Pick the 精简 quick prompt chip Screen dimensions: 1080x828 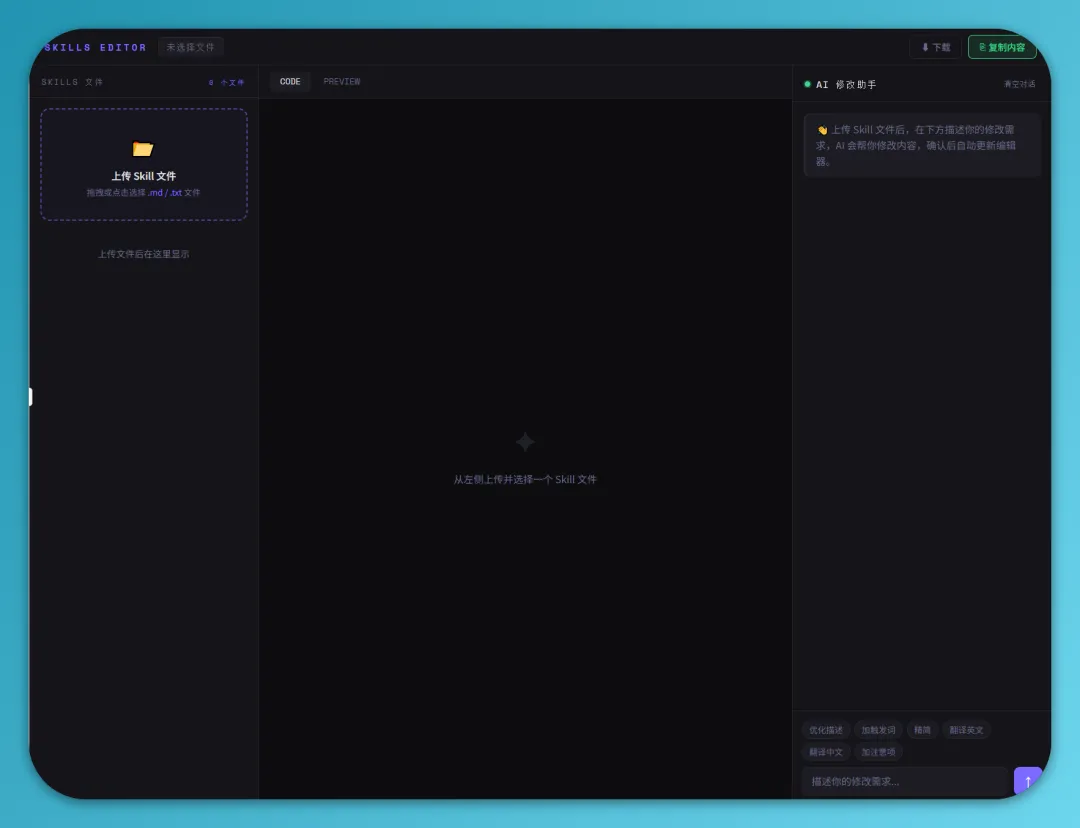click(x=921, y=730)
